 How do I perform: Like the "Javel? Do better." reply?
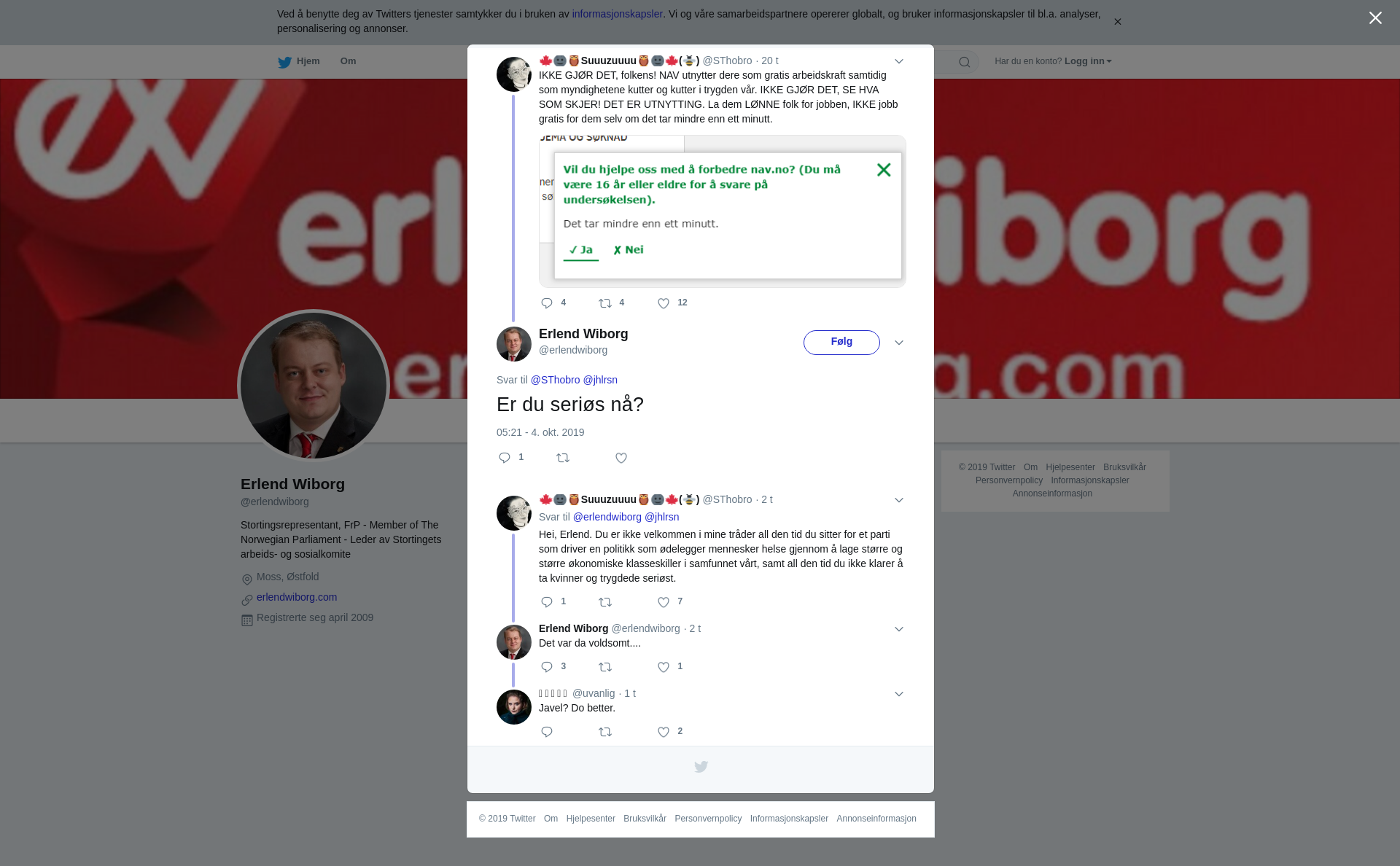tap(664, 732)
